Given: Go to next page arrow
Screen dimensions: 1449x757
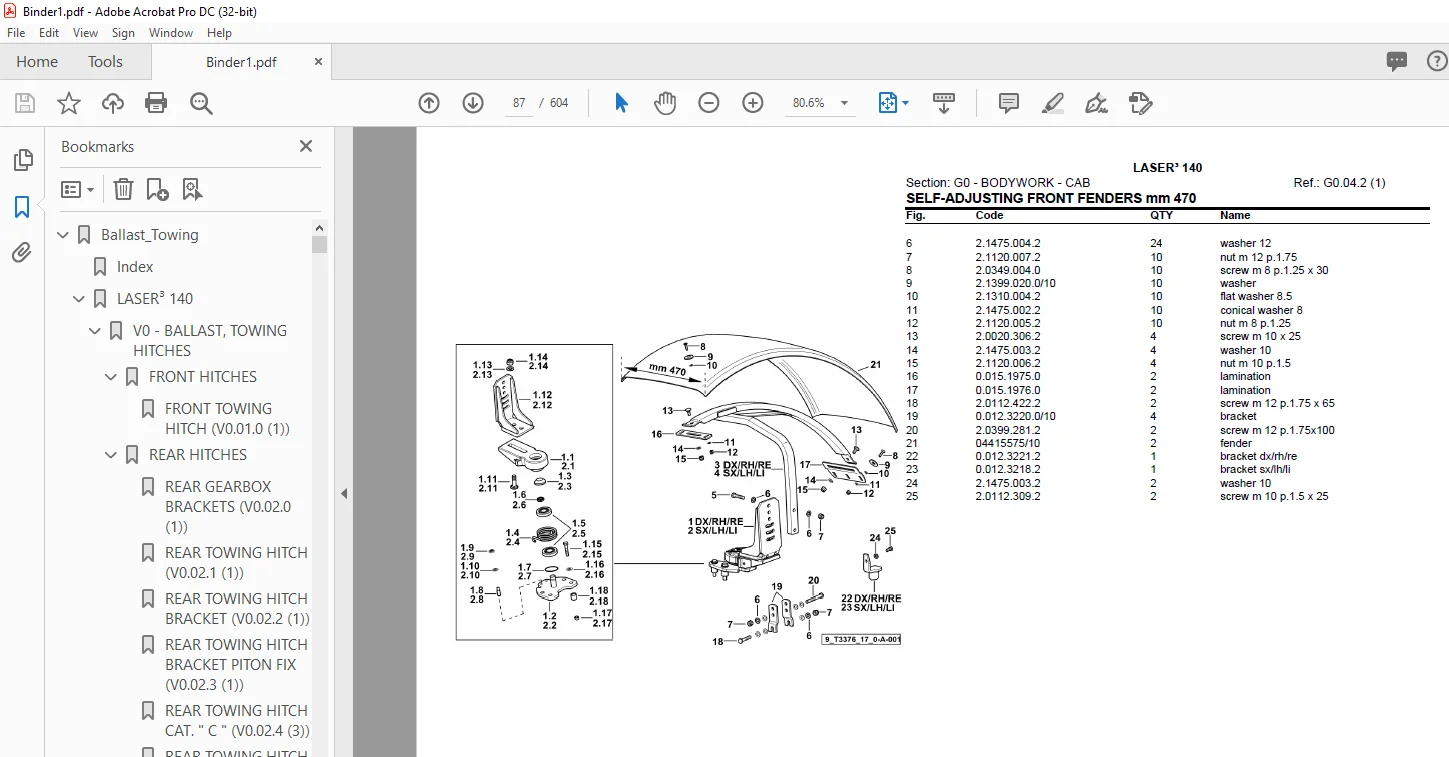Looking at the screenshot, I should click(x=473, y=103).
